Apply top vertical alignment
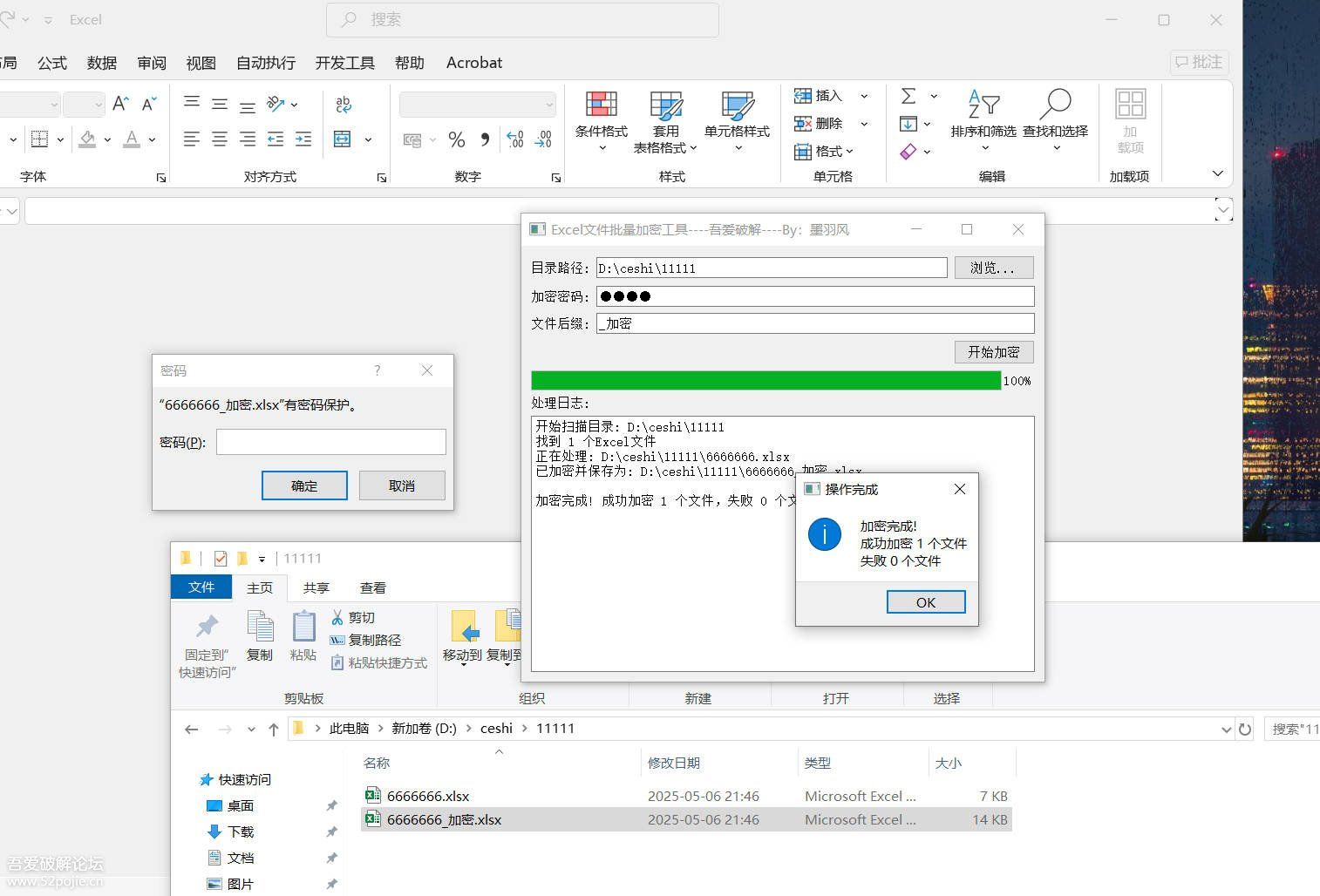 tap(192, 104)
